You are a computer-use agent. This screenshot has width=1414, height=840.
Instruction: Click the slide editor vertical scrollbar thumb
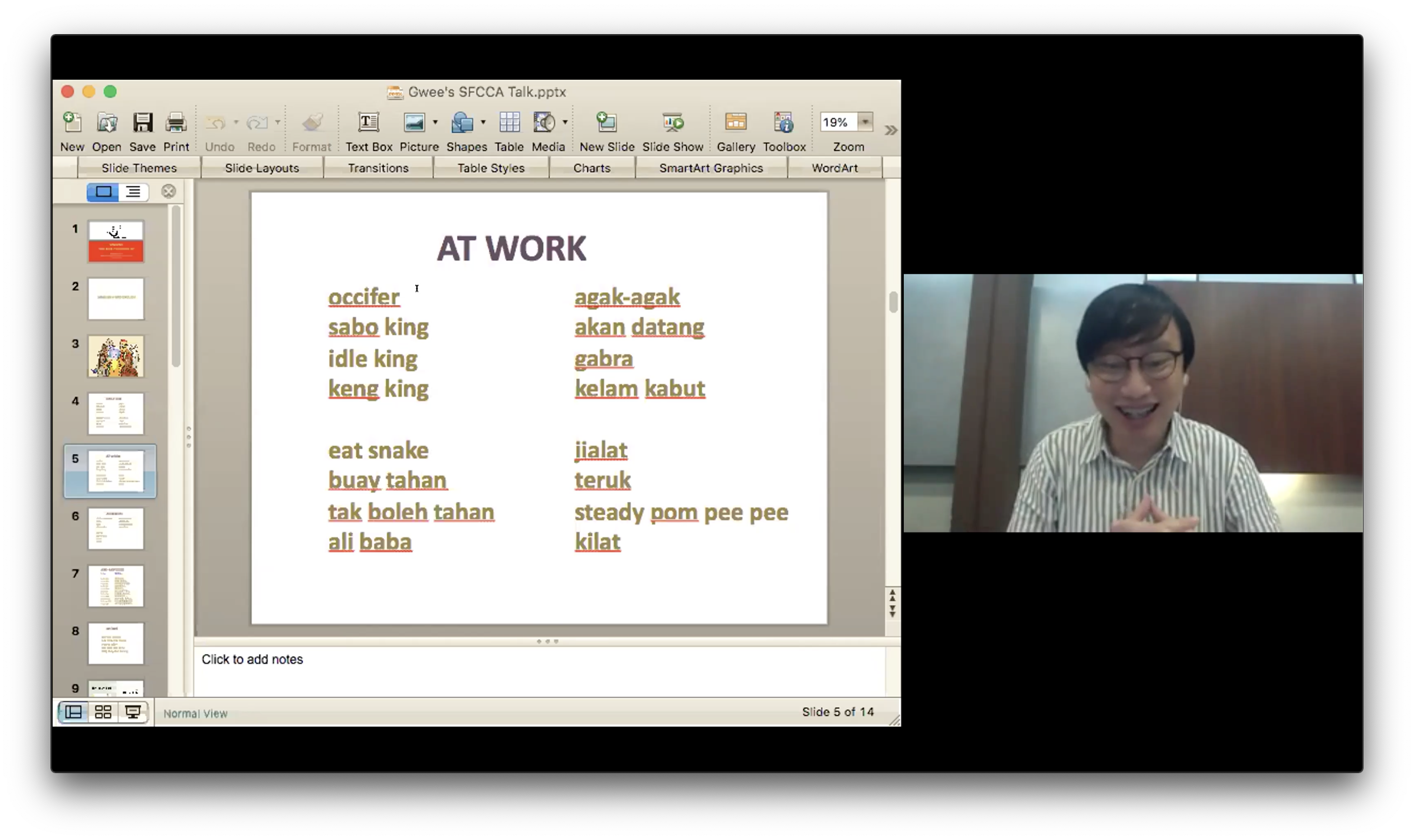pyautogui.click(x=893, y=302)
